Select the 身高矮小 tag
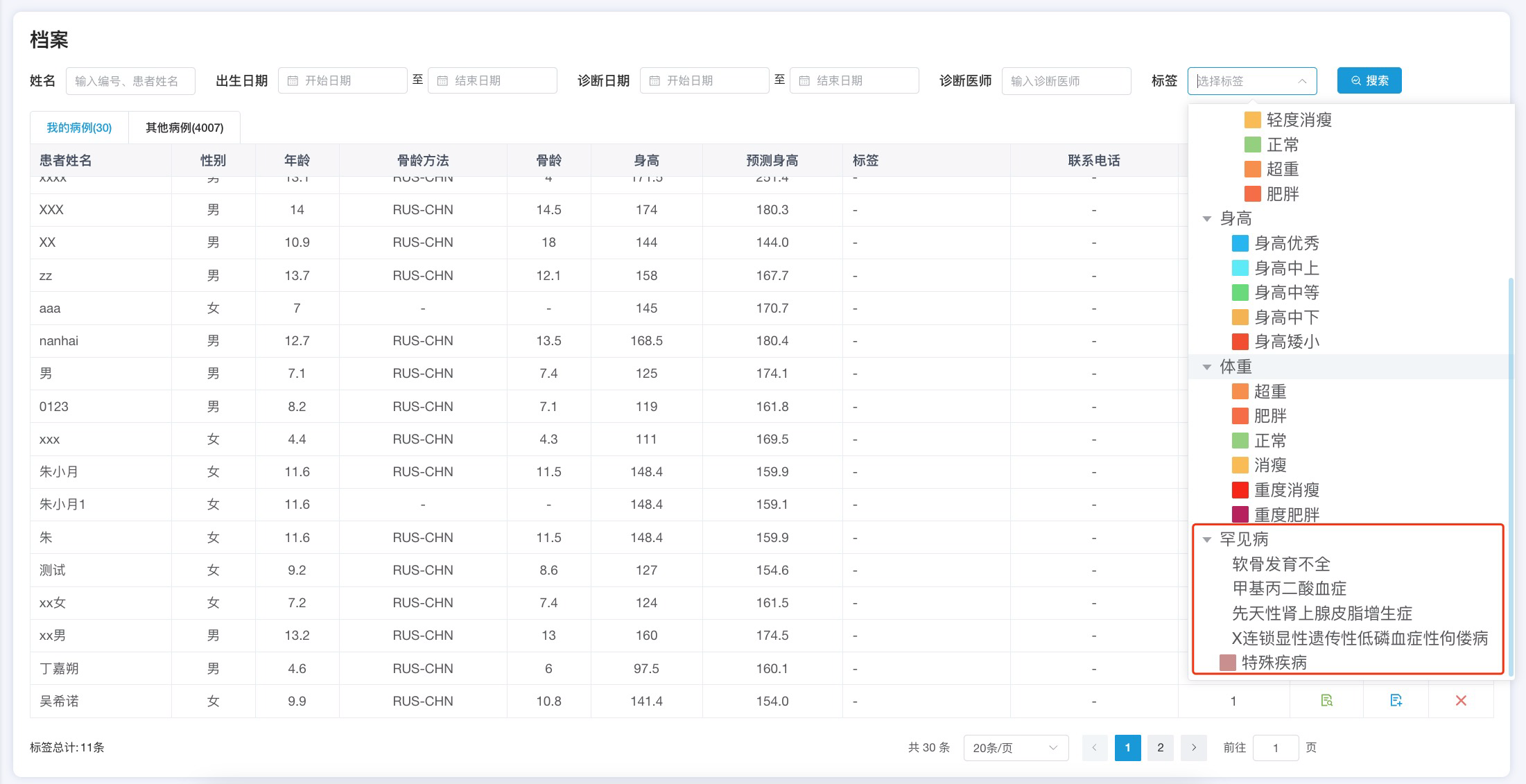 click(x=1276, y=342)
